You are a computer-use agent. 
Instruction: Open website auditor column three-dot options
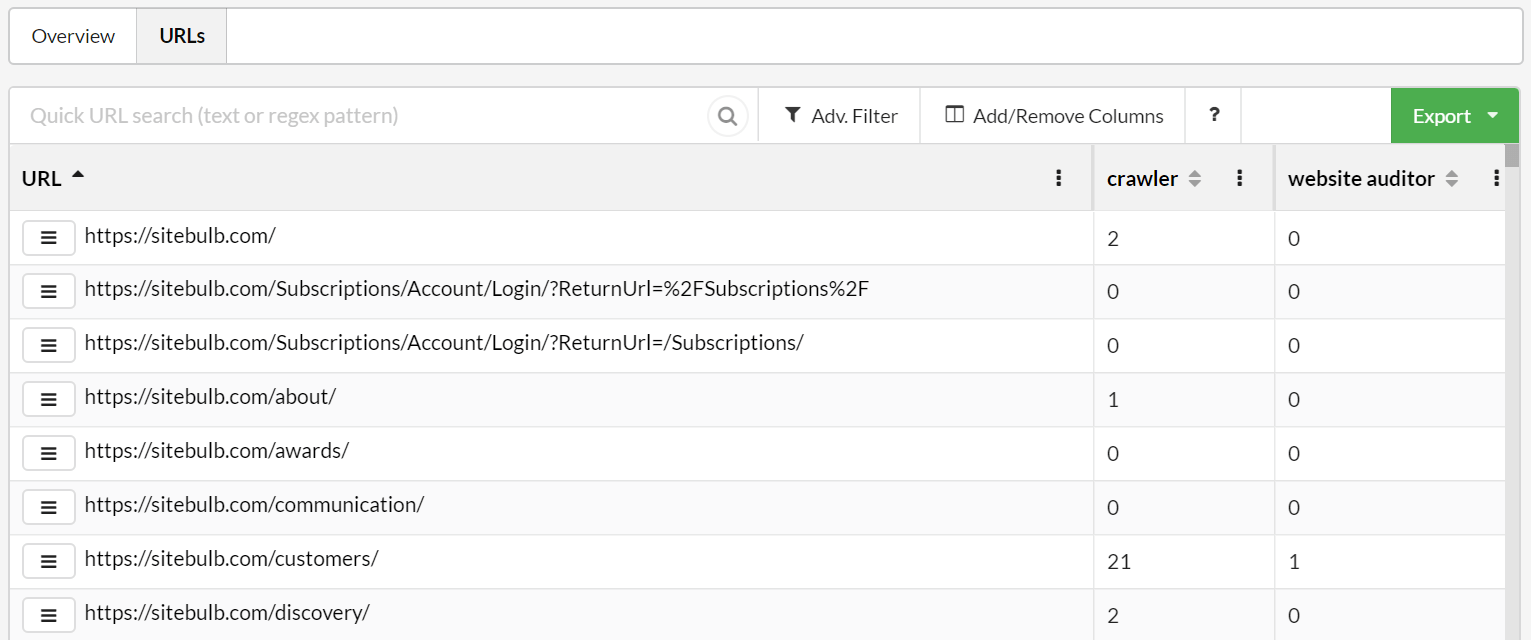point(1496,178)
